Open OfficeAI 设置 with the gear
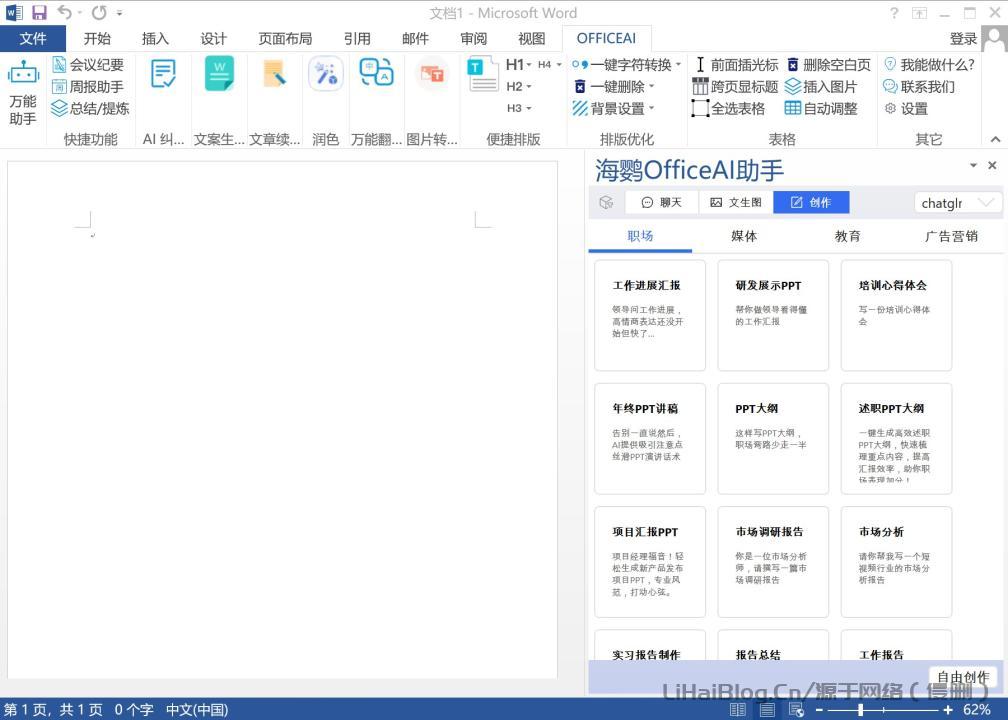 click(906, 109)
